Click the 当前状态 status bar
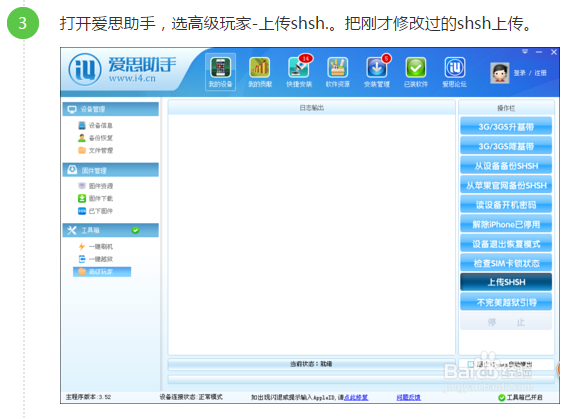 311,364
